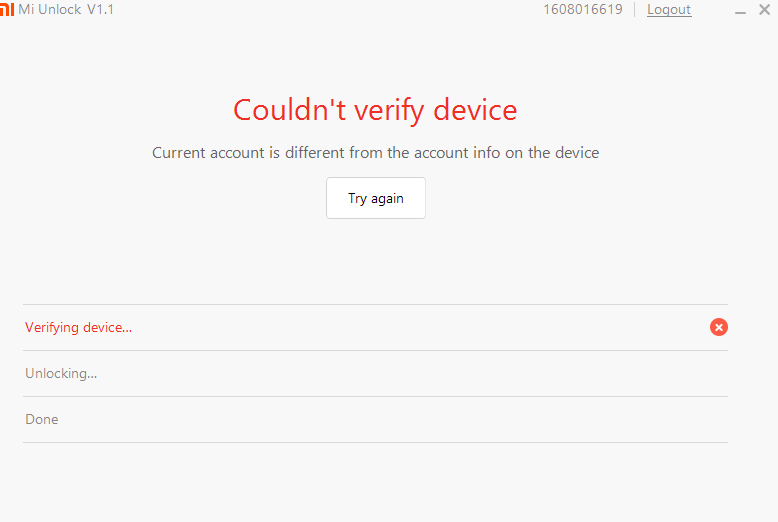Select the Verifying device step

point(79,328)
